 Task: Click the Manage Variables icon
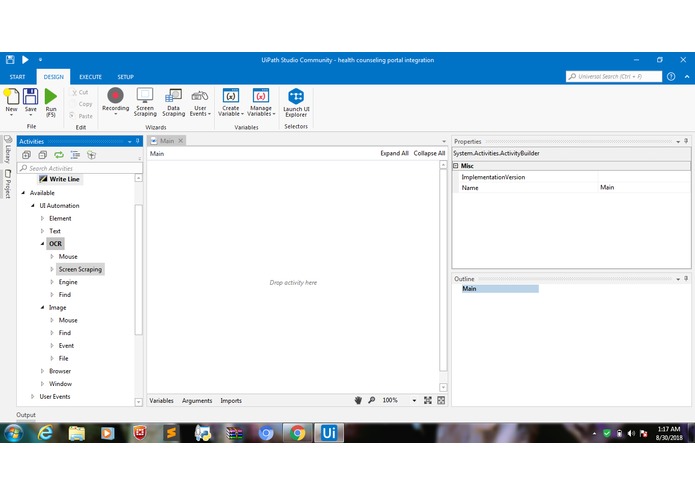coord(261,96)
